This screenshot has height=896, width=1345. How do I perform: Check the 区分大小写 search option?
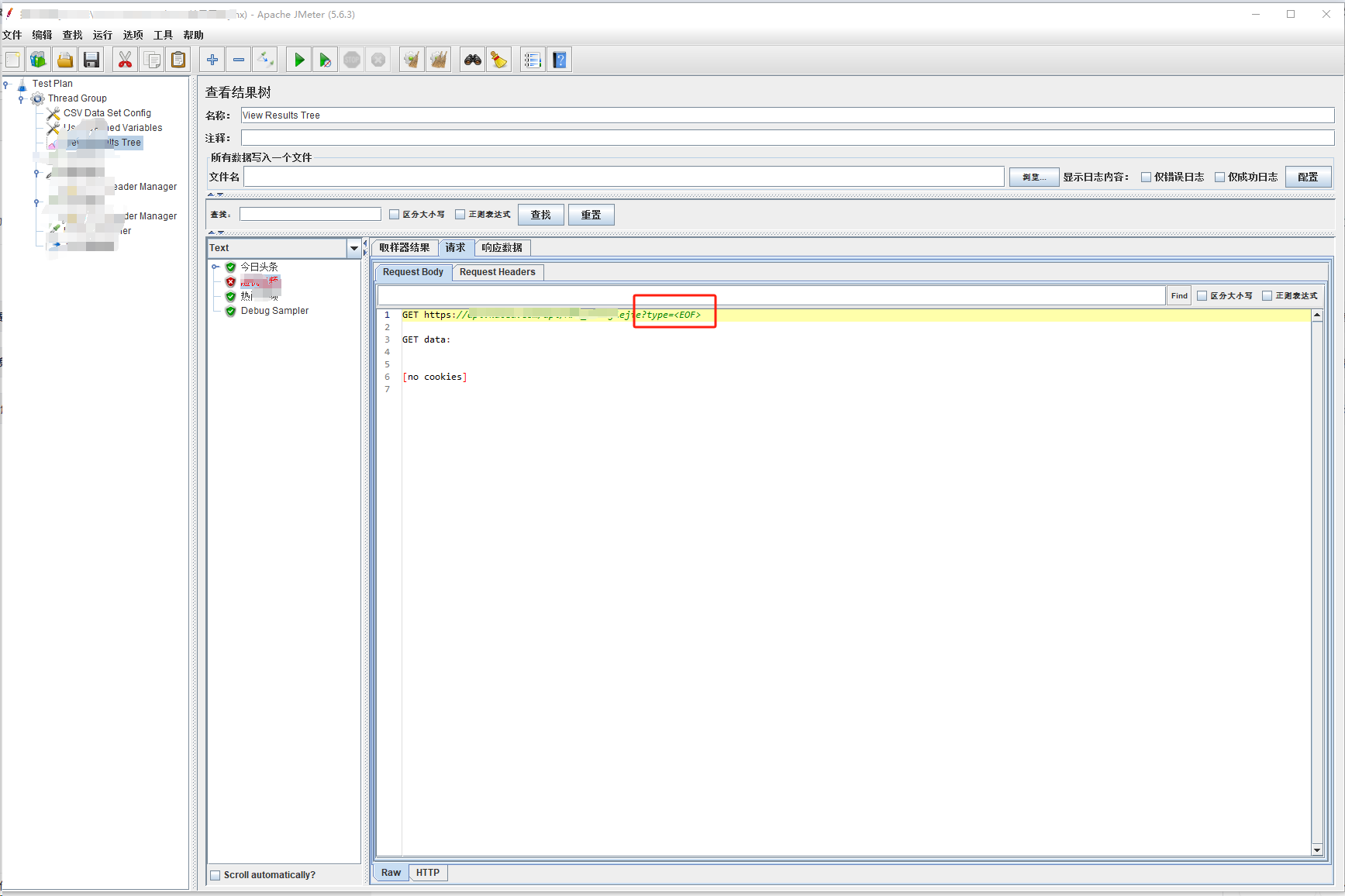tap(394, 214)
